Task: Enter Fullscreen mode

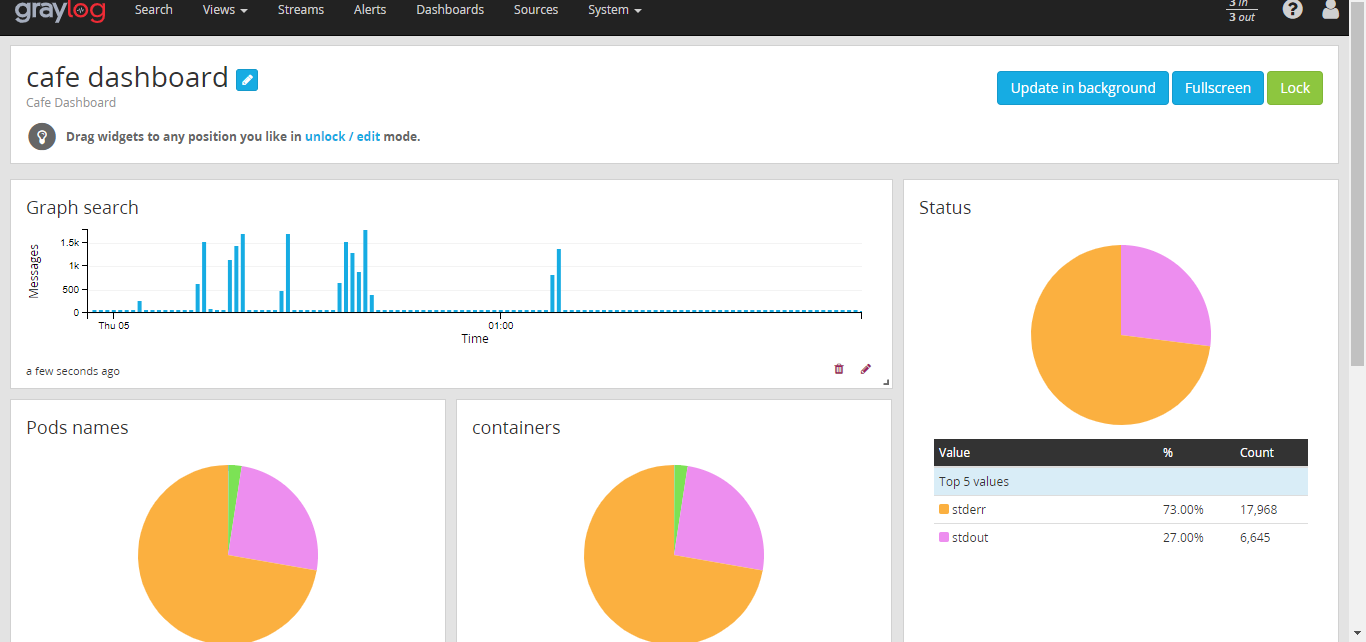Action: click(1217, 88)
